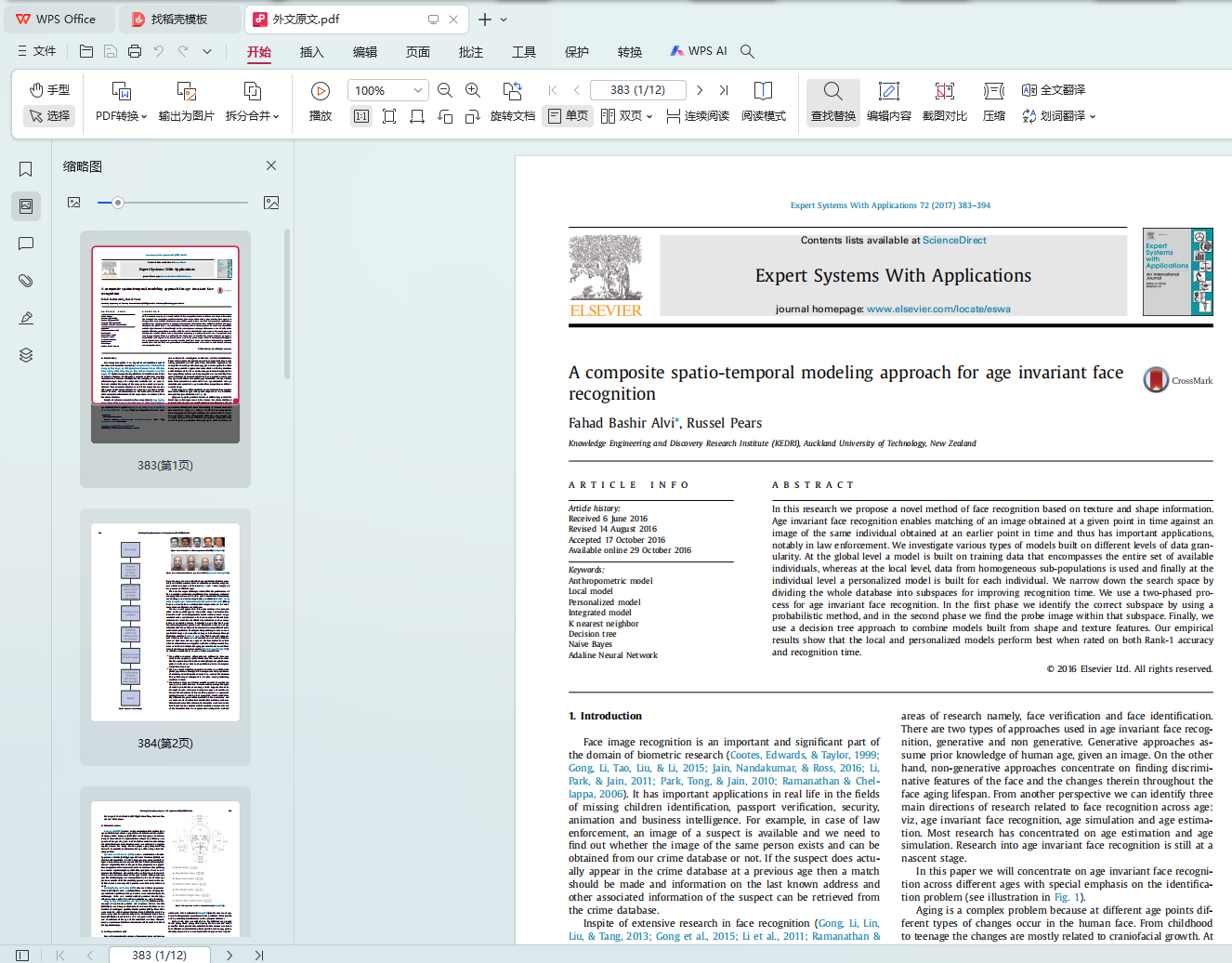Switch to the 插入 ribbon tab

[x=312, y=52]
